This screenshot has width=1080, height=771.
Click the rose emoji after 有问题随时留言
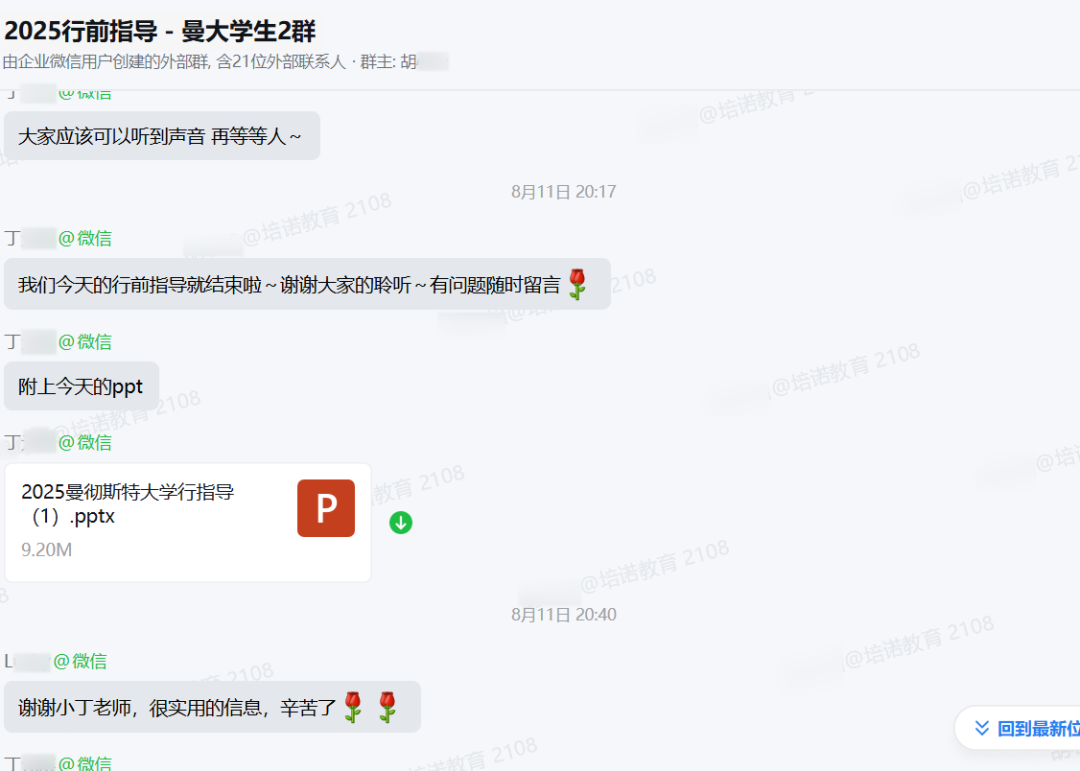tap(577, 284)
